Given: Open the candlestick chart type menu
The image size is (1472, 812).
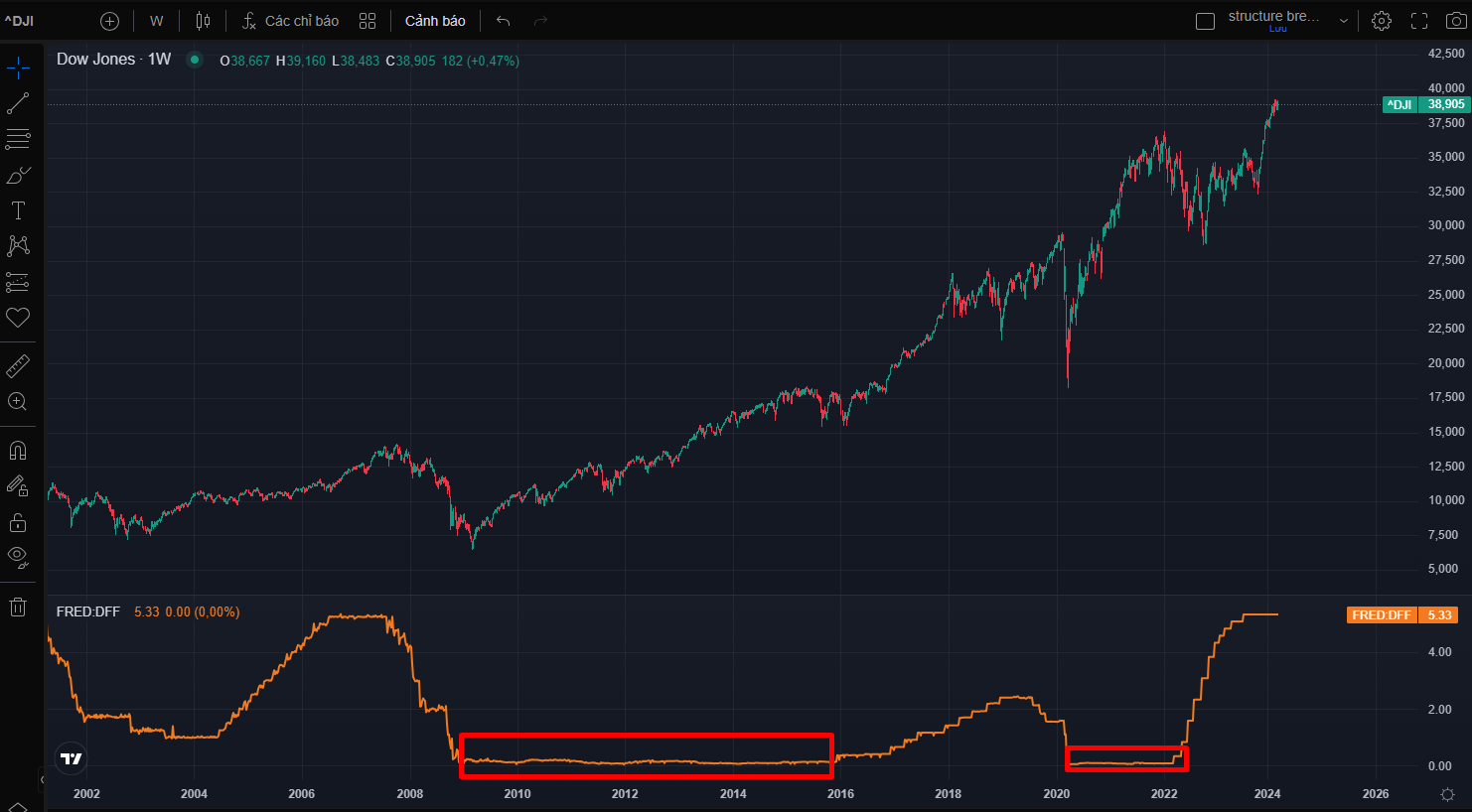Looking at the screenshot, I should [x=203, y=21].
